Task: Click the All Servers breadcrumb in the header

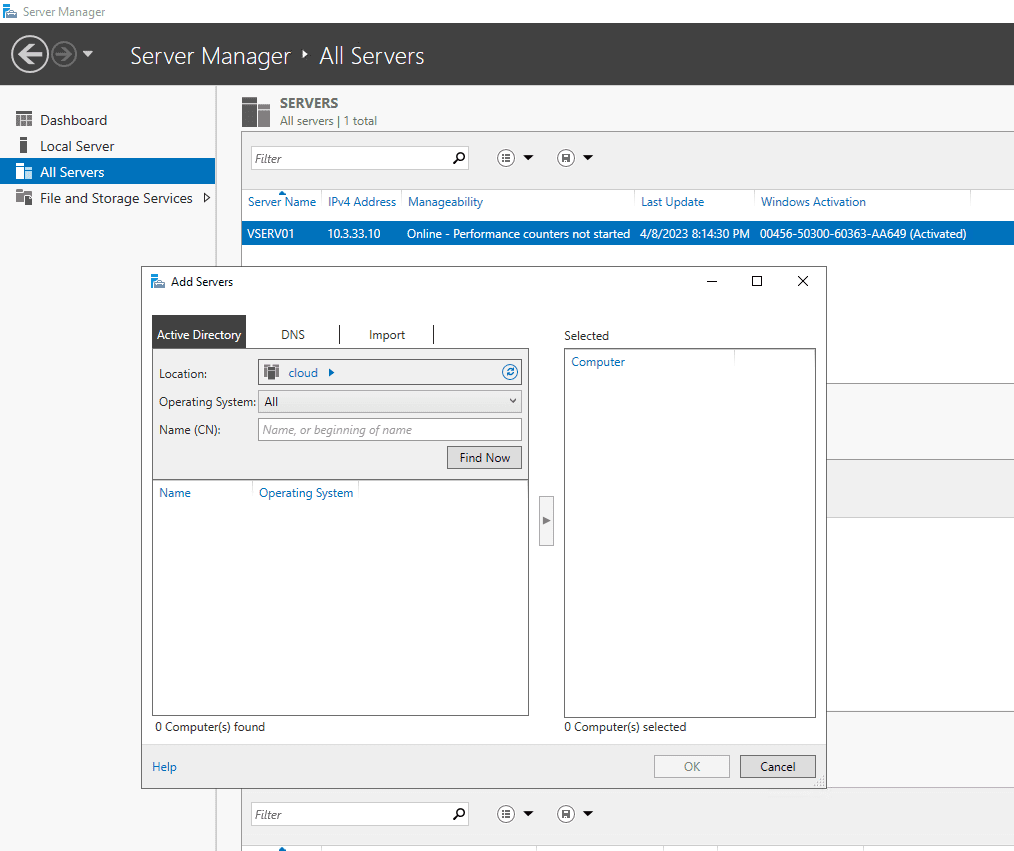Action: (372, 56)
